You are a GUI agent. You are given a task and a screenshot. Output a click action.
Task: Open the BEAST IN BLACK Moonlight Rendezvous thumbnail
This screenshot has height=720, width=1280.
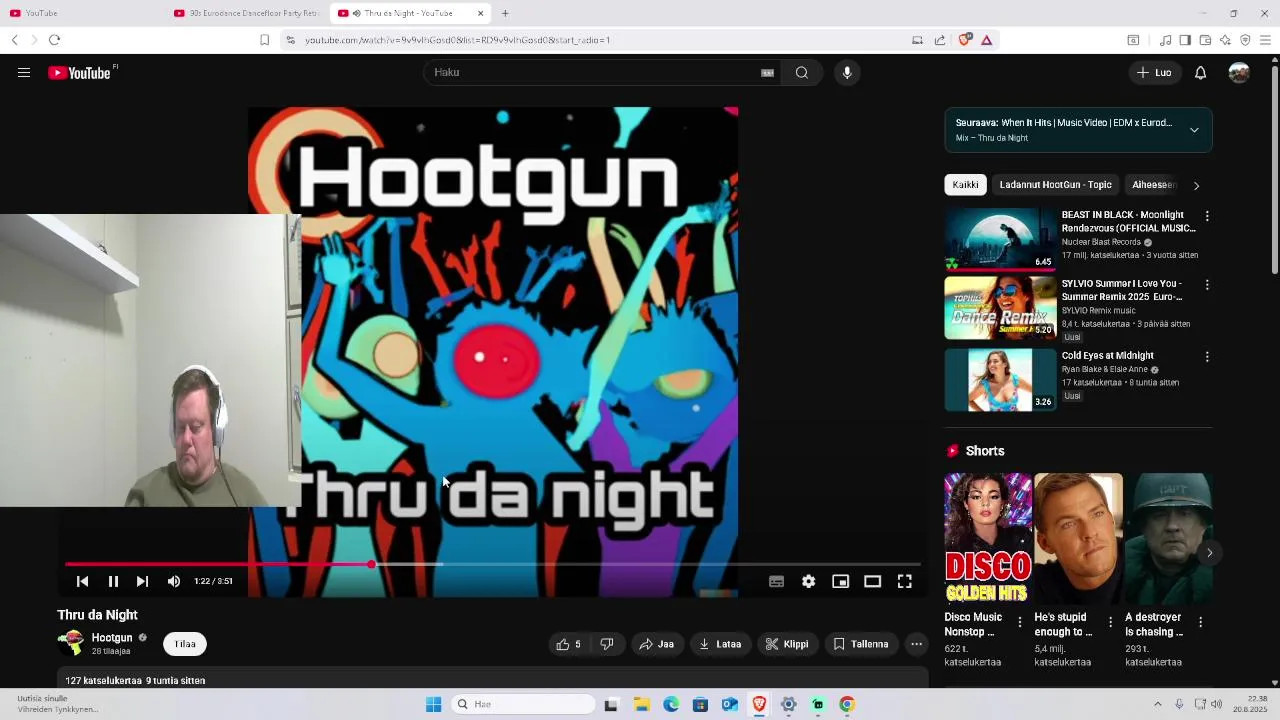1000,239
